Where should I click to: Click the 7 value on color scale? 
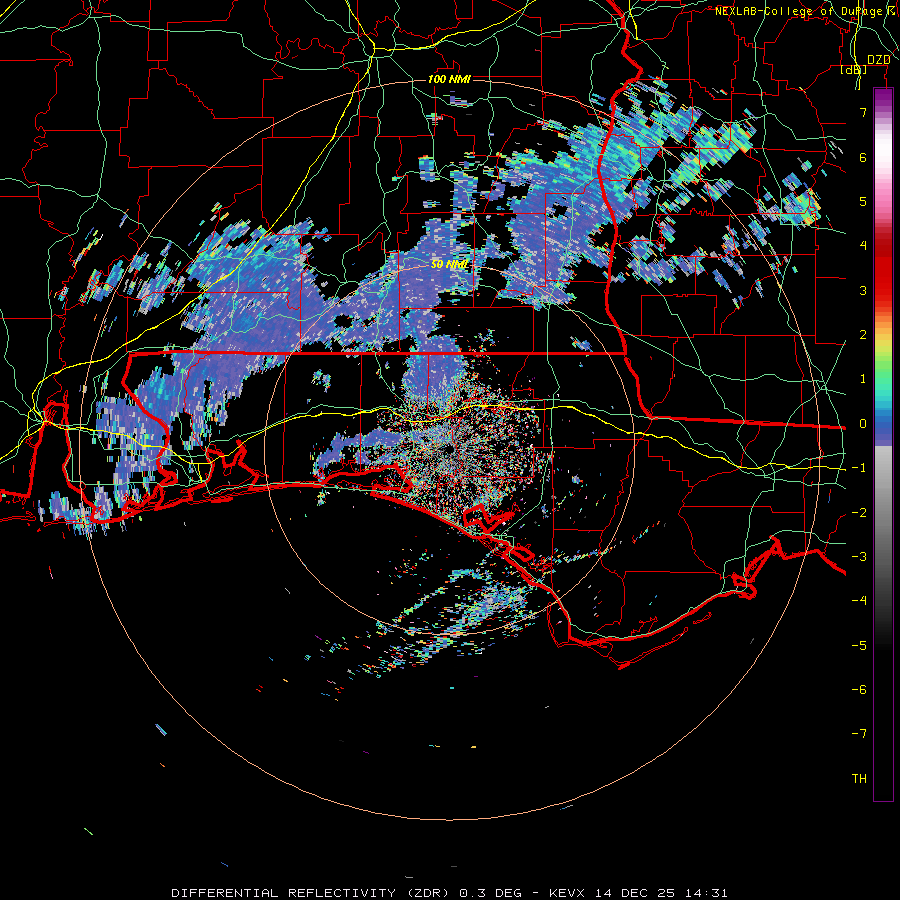point(863,112)
